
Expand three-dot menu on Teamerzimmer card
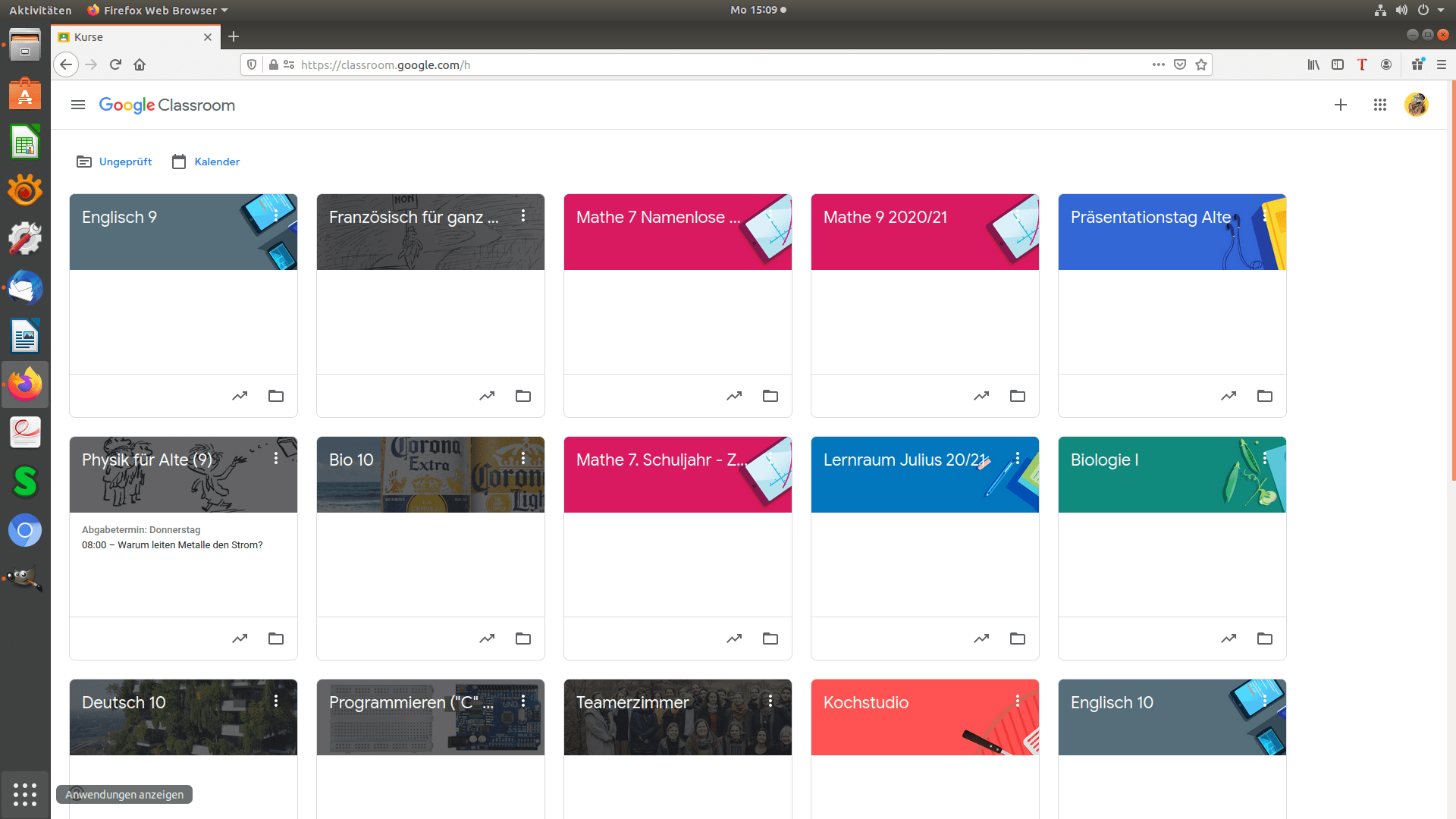(770, 701)
